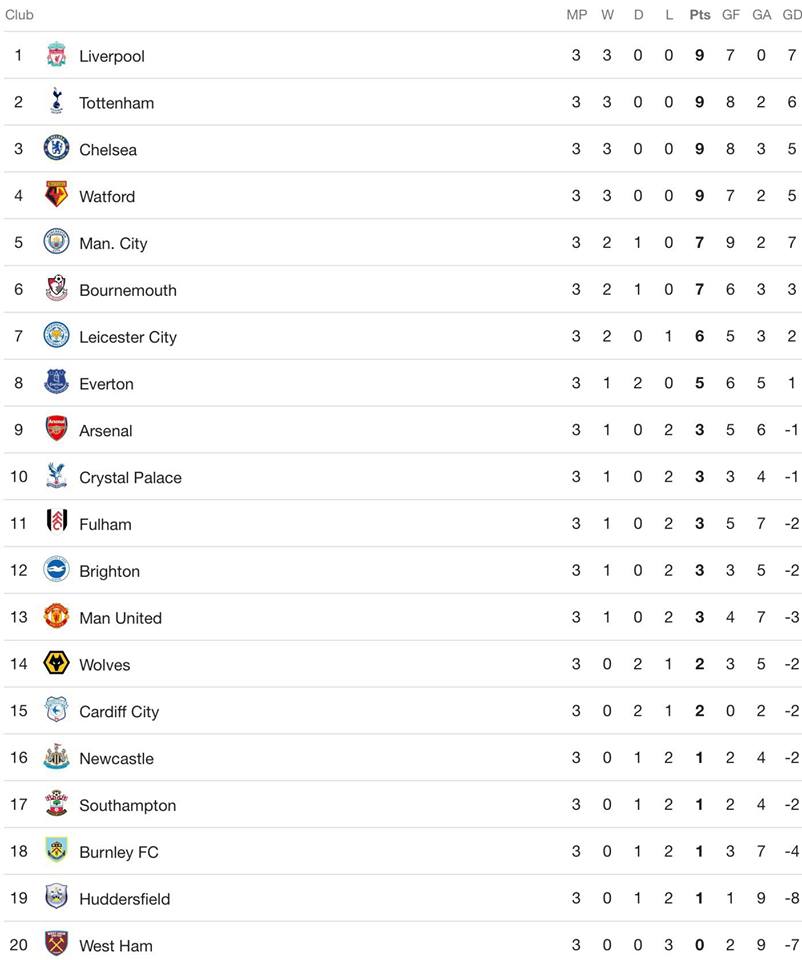The width and height of the screenshot is (802, 960).
Task: Click the Pts column header
Action: click(x=700, y=15)
